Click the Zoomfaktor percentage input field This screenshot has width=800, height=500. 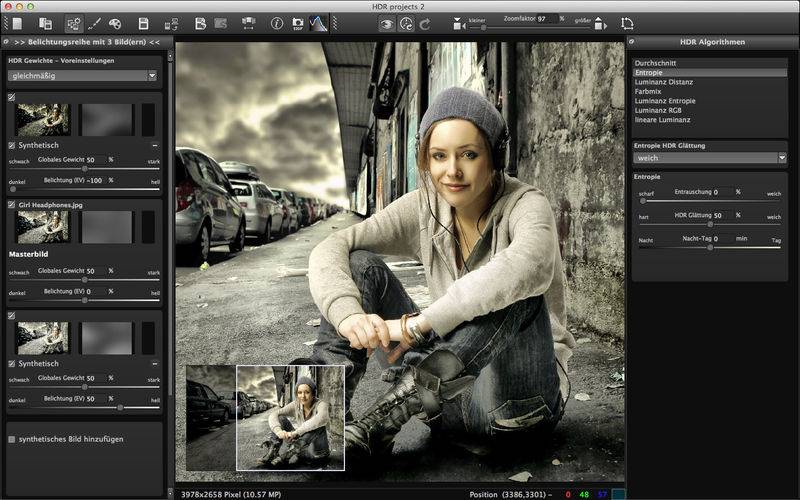(546, 18)
